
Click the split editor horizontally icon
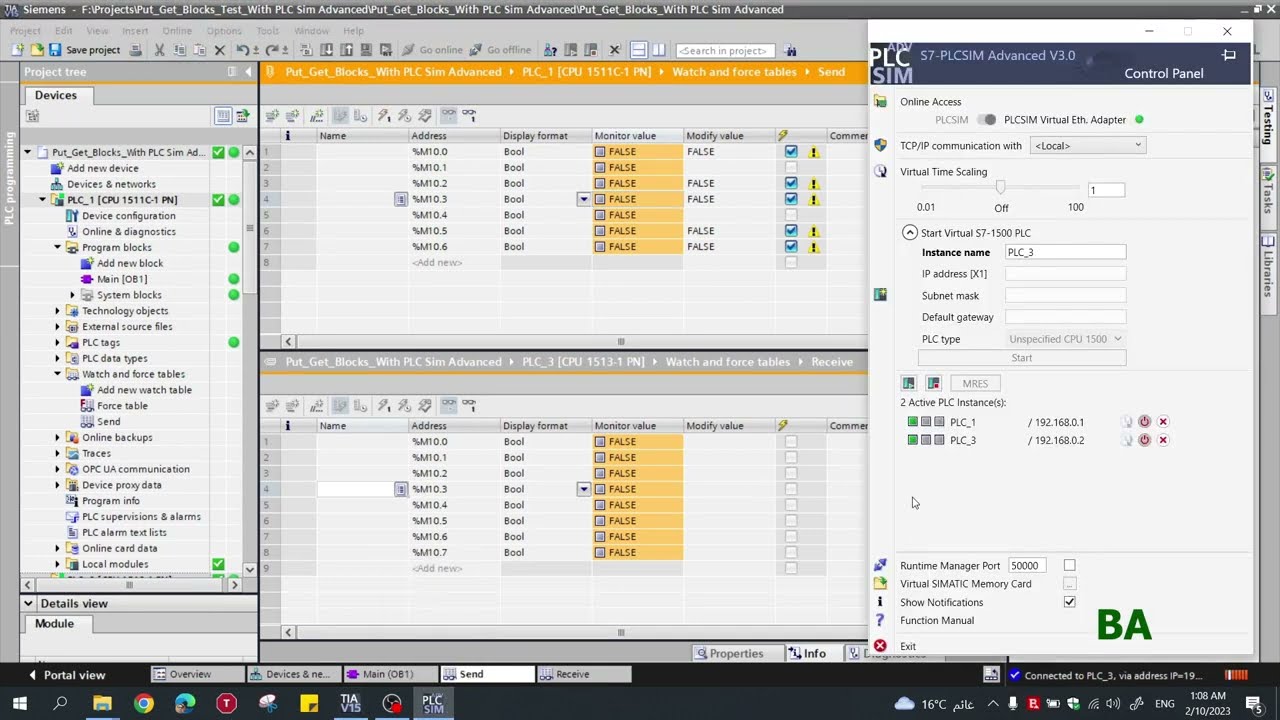coord(639,50)
